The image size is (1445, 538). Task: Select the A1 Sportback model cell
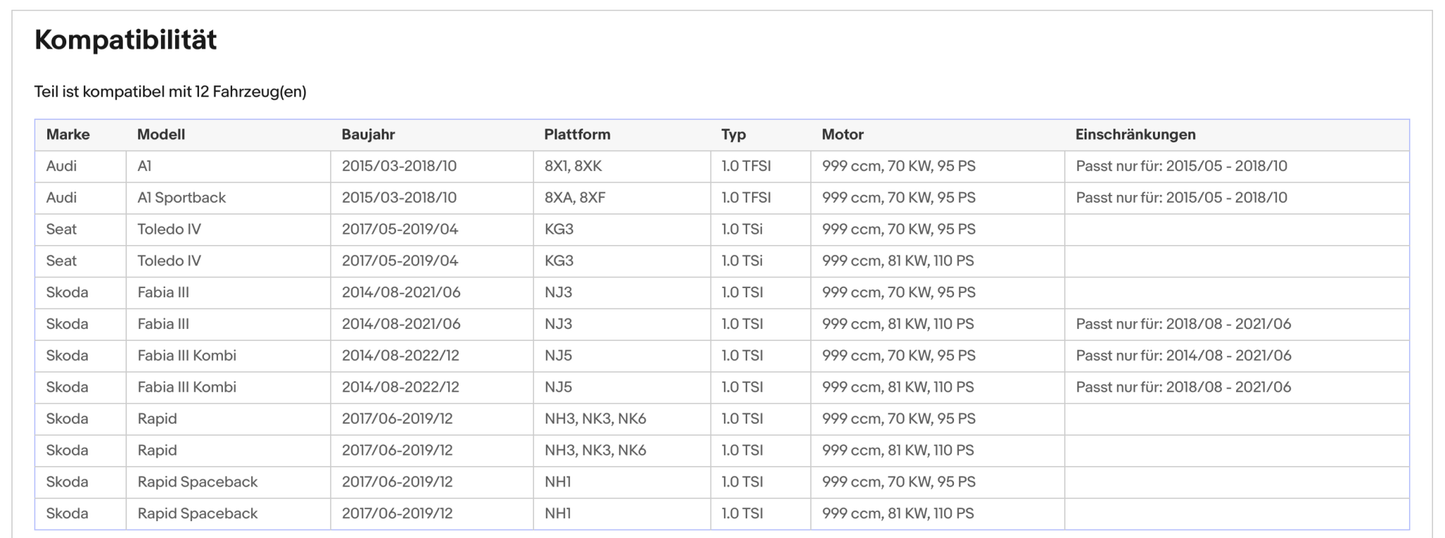click(x=181, y=198)
